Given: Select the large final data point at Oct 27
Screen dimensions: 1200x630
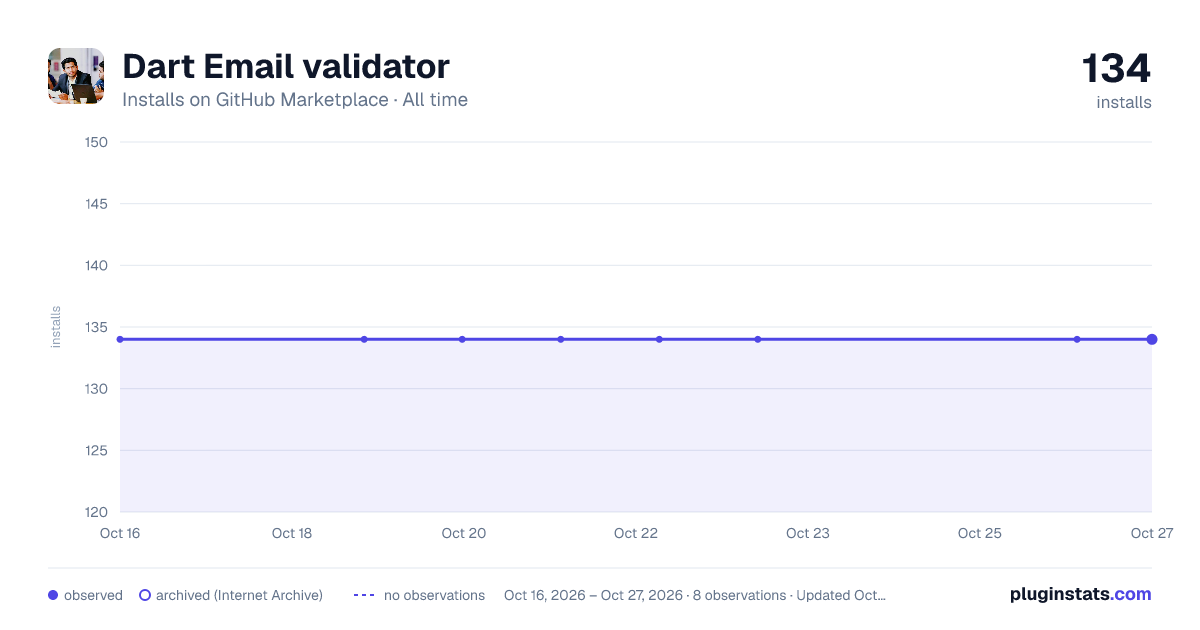Looking at the screenshot, I should [1152, 339].
